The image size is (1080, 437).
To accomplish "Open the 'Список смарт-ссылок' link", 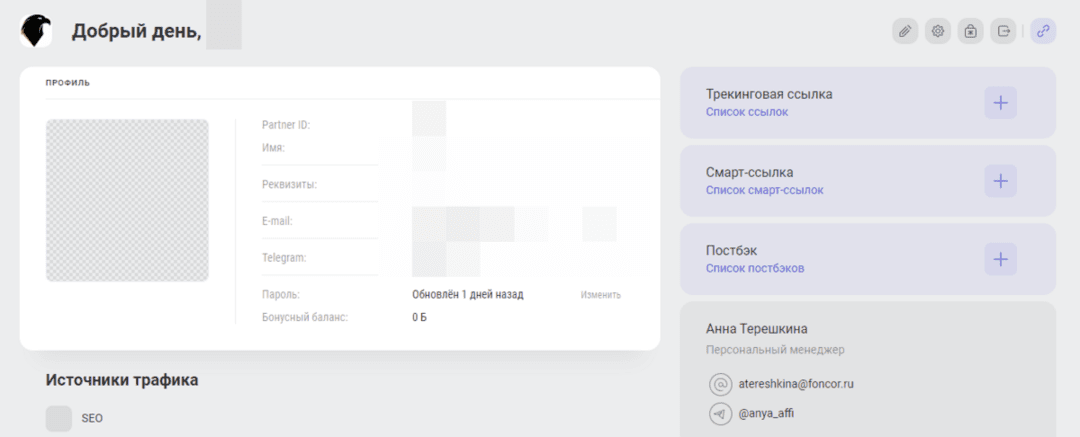I will [x=764, y=190].
